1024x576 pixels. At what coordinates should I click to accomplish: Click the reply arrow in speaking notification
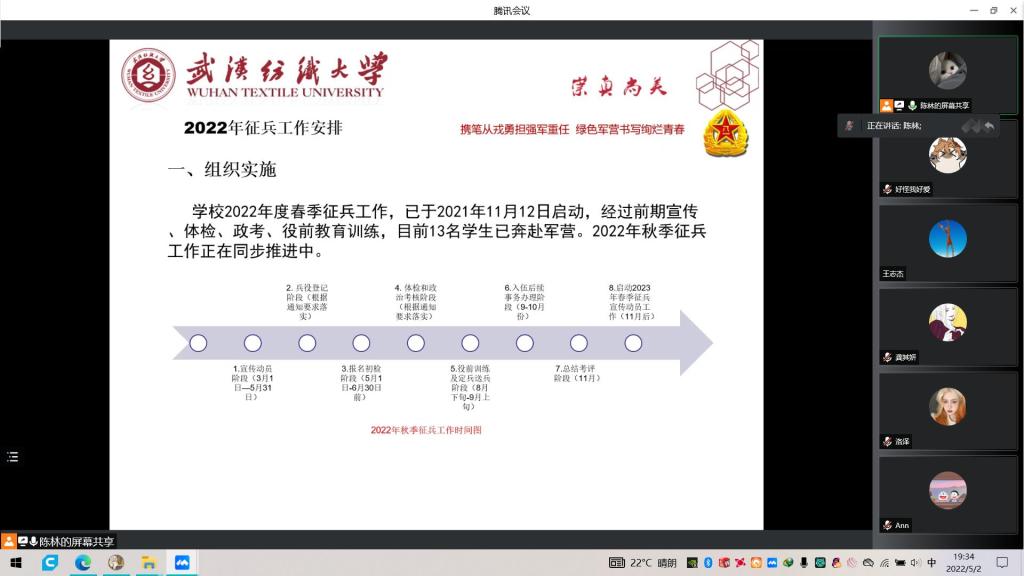(x=989, y=126)
